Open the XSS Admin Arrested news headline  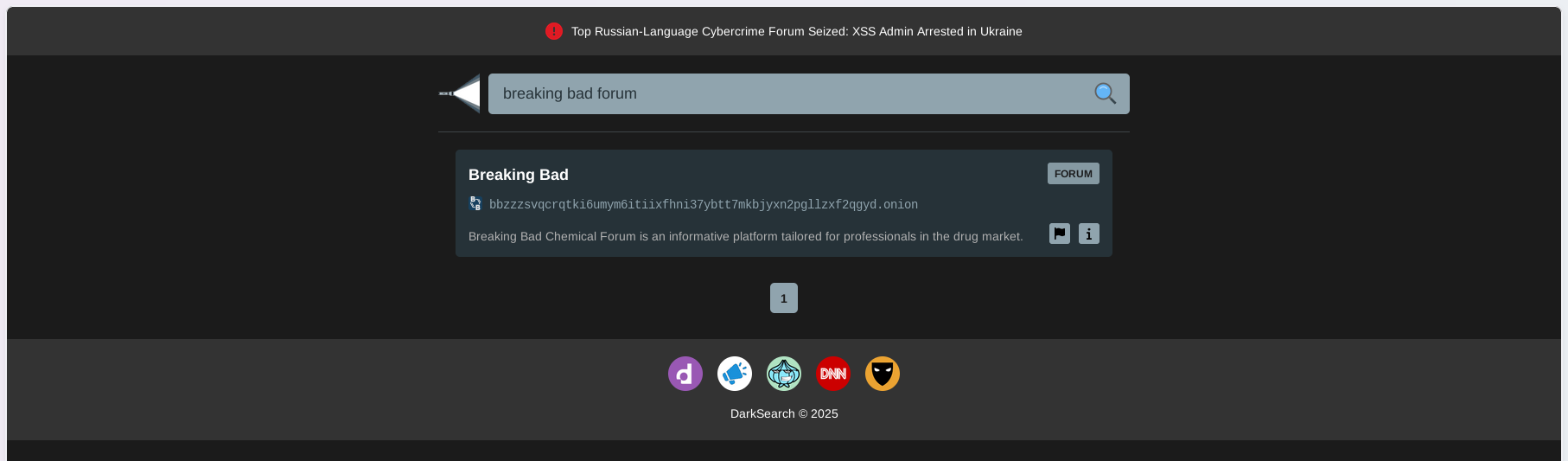(796, 31)
